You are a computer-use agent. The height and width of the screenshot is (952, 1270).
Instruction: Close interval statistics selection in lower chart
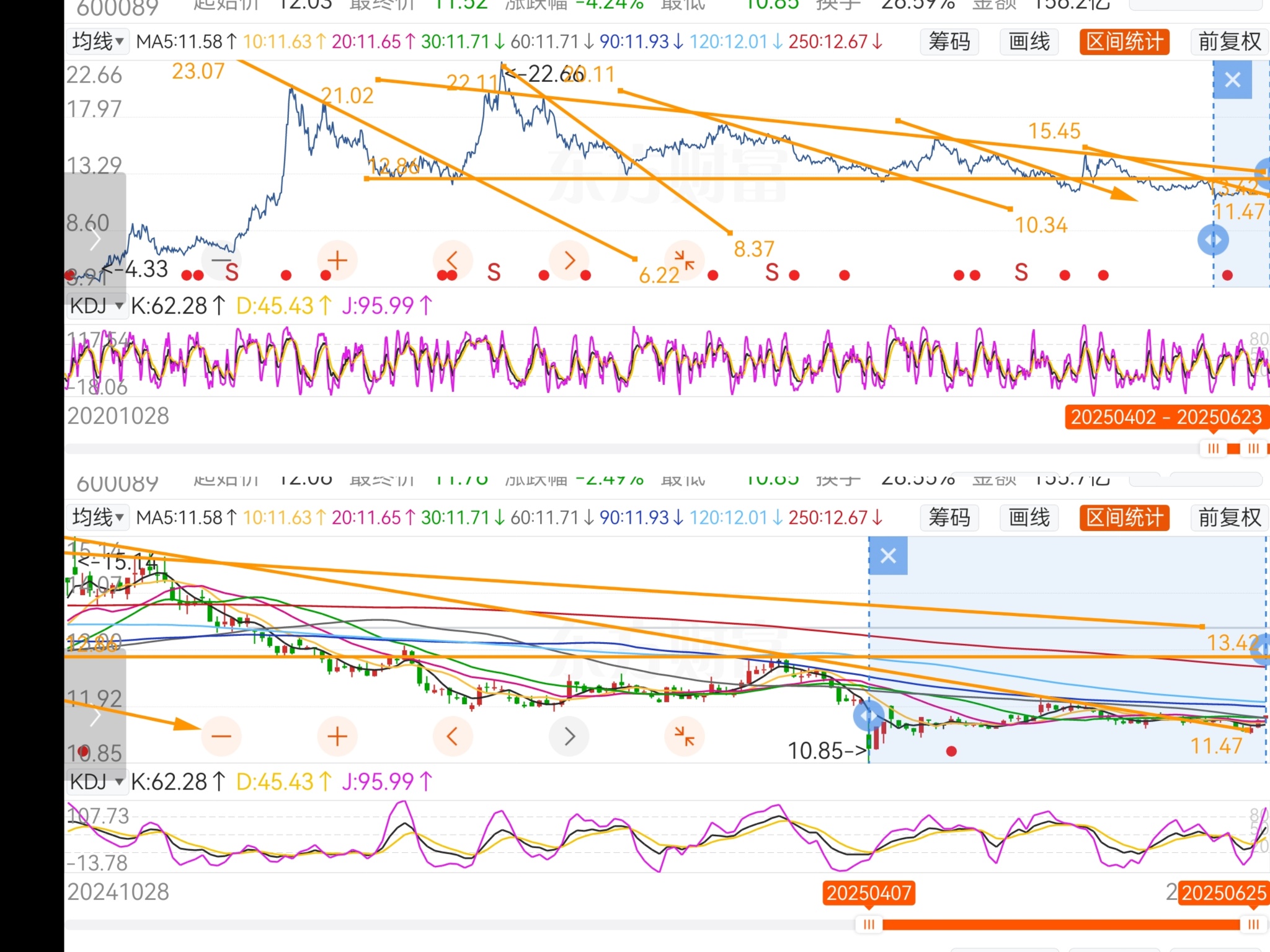coord(888,555)
